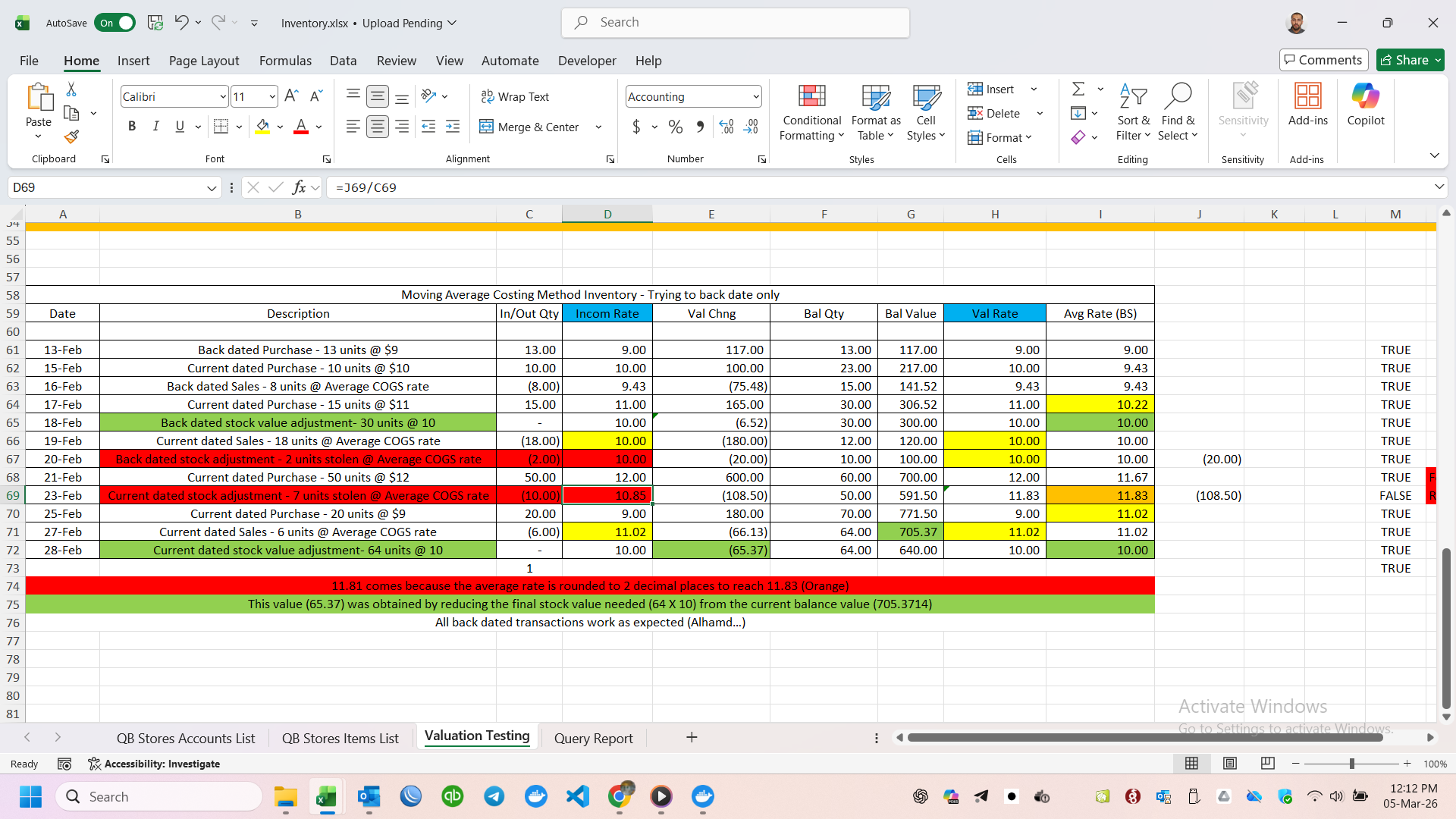Open the Conditional Formatting menu
The width and height of the screenshot is (1456, 819).
pos(811,112)
